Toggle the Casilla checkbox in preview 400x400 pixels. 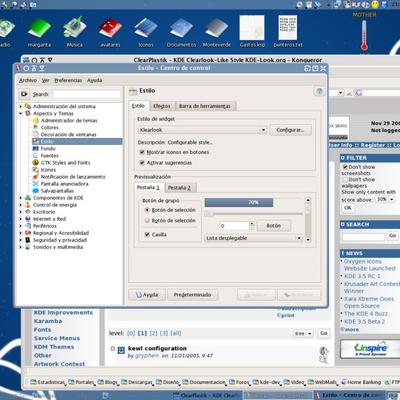(147, 235)
